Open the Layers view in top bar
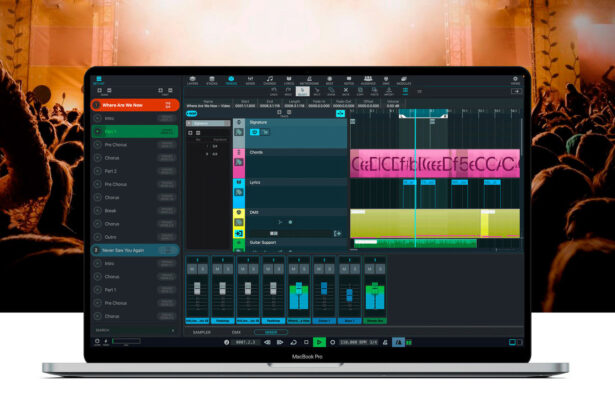The height and width of the screenshot is (410, 615). pos(193,81)
